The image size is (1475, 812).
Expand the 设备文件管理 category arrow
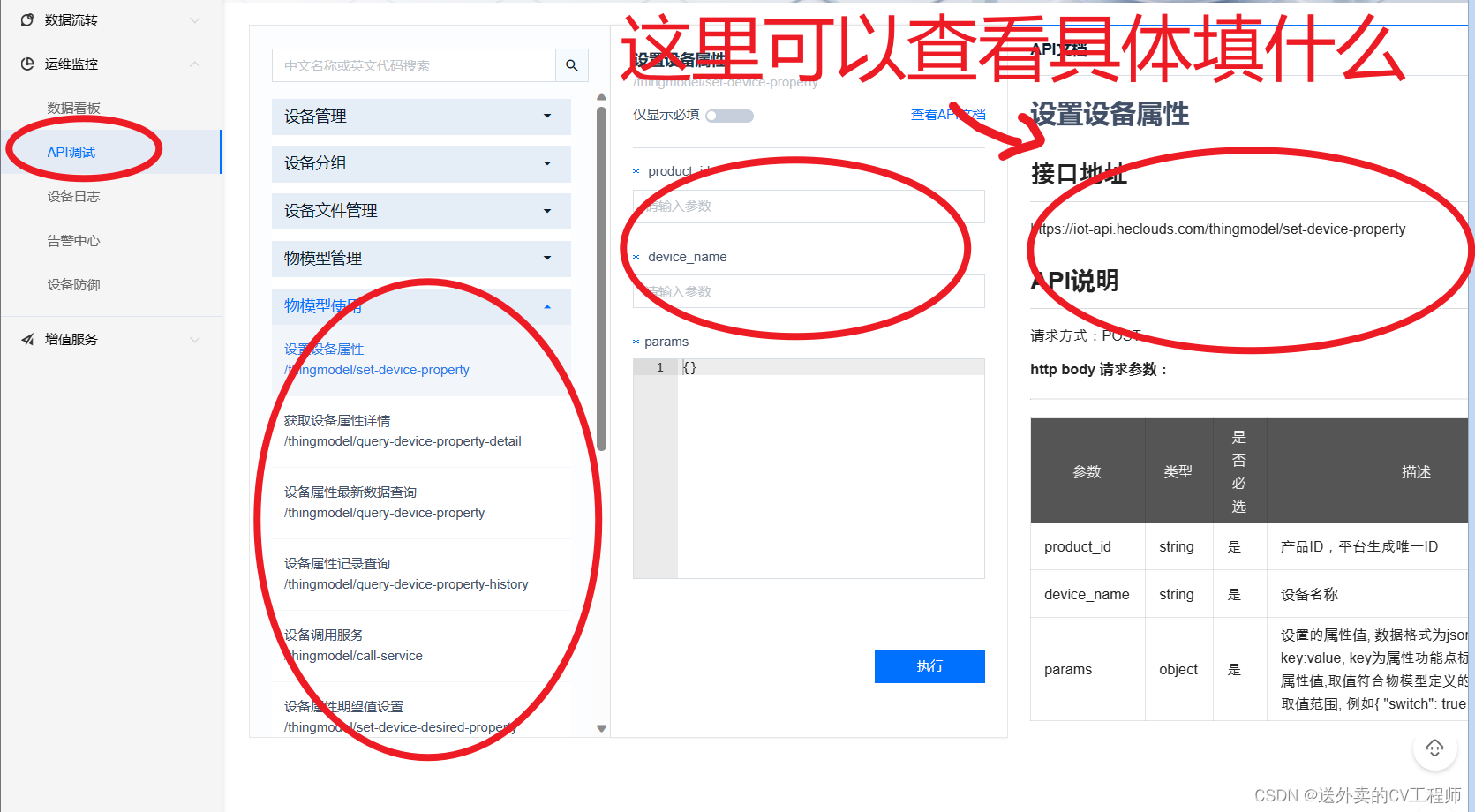(547, 211)
